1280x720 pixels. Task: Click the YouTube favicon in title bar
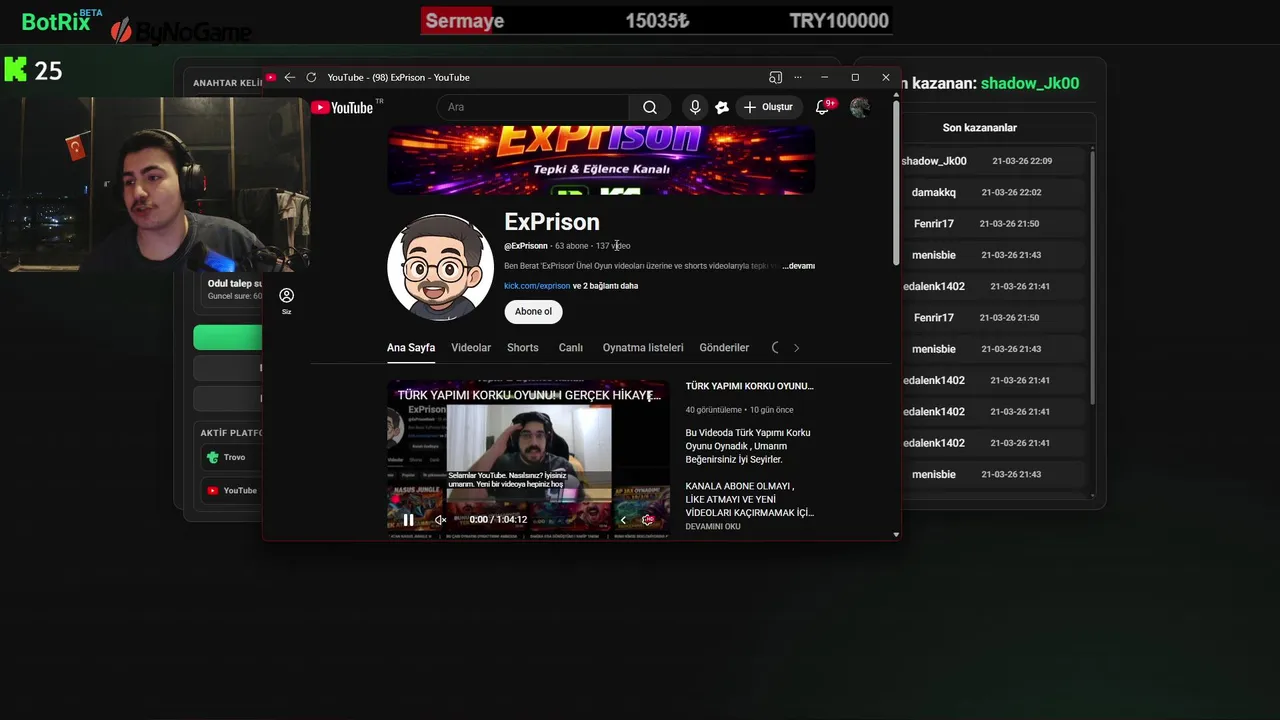pos(271,77)
